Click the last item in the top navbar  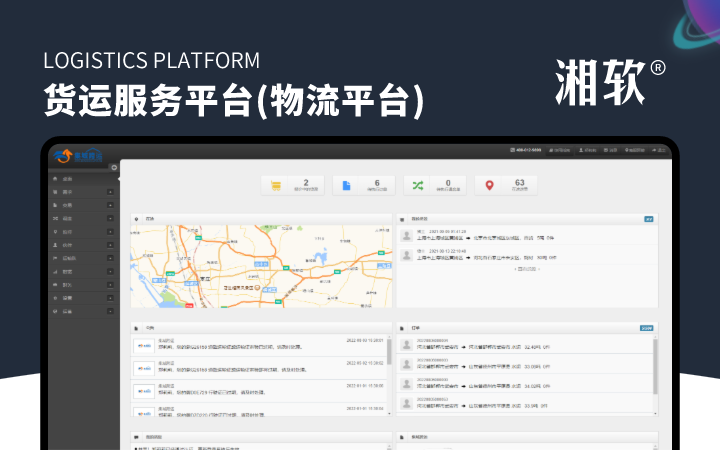(x=658, y=151)
